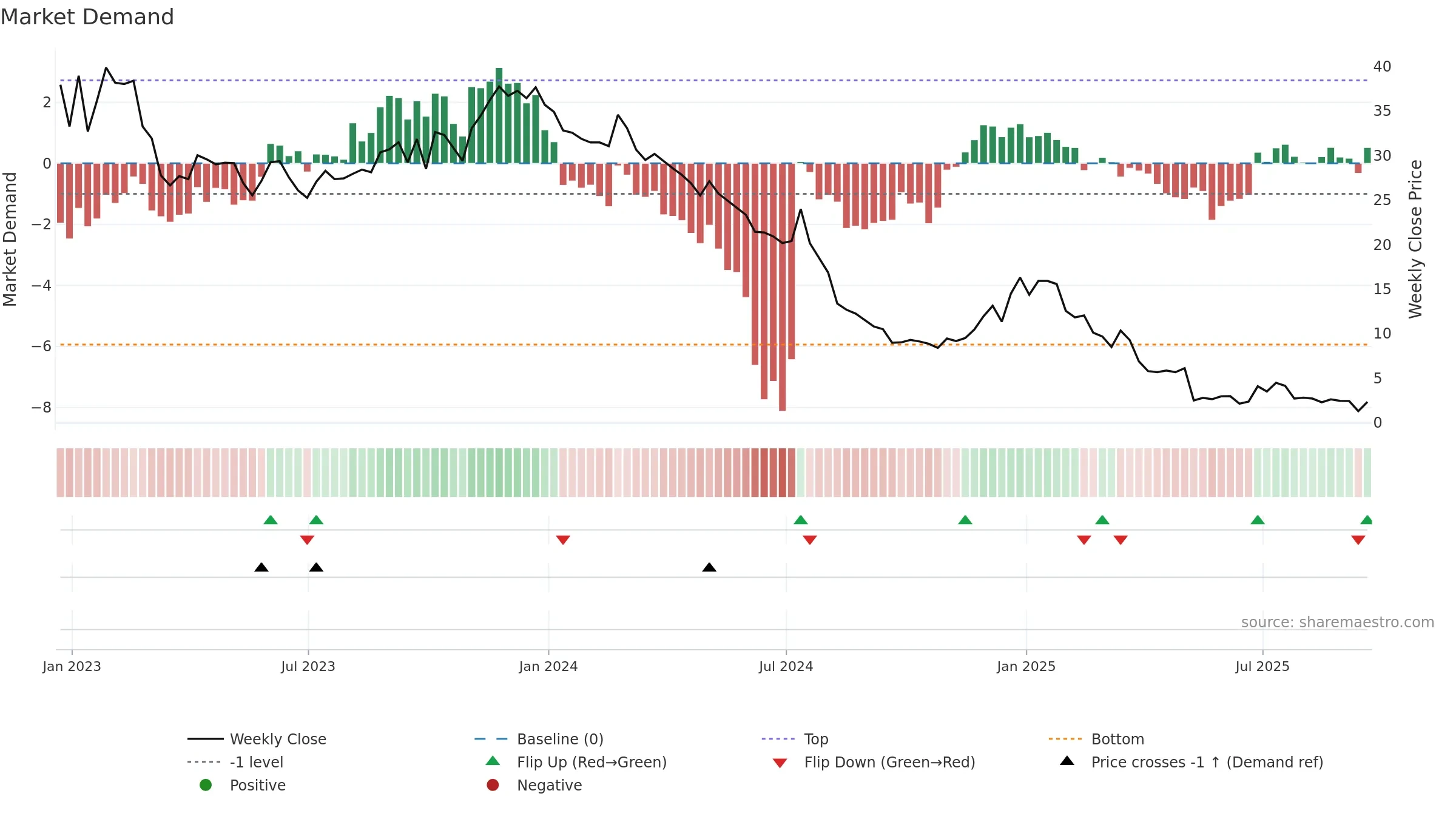Image resolution: width=1456 pixels, height=819 pixels.
Task: Click the red flip-down marker just after Jul 2024
Action: tap(810, 540)
